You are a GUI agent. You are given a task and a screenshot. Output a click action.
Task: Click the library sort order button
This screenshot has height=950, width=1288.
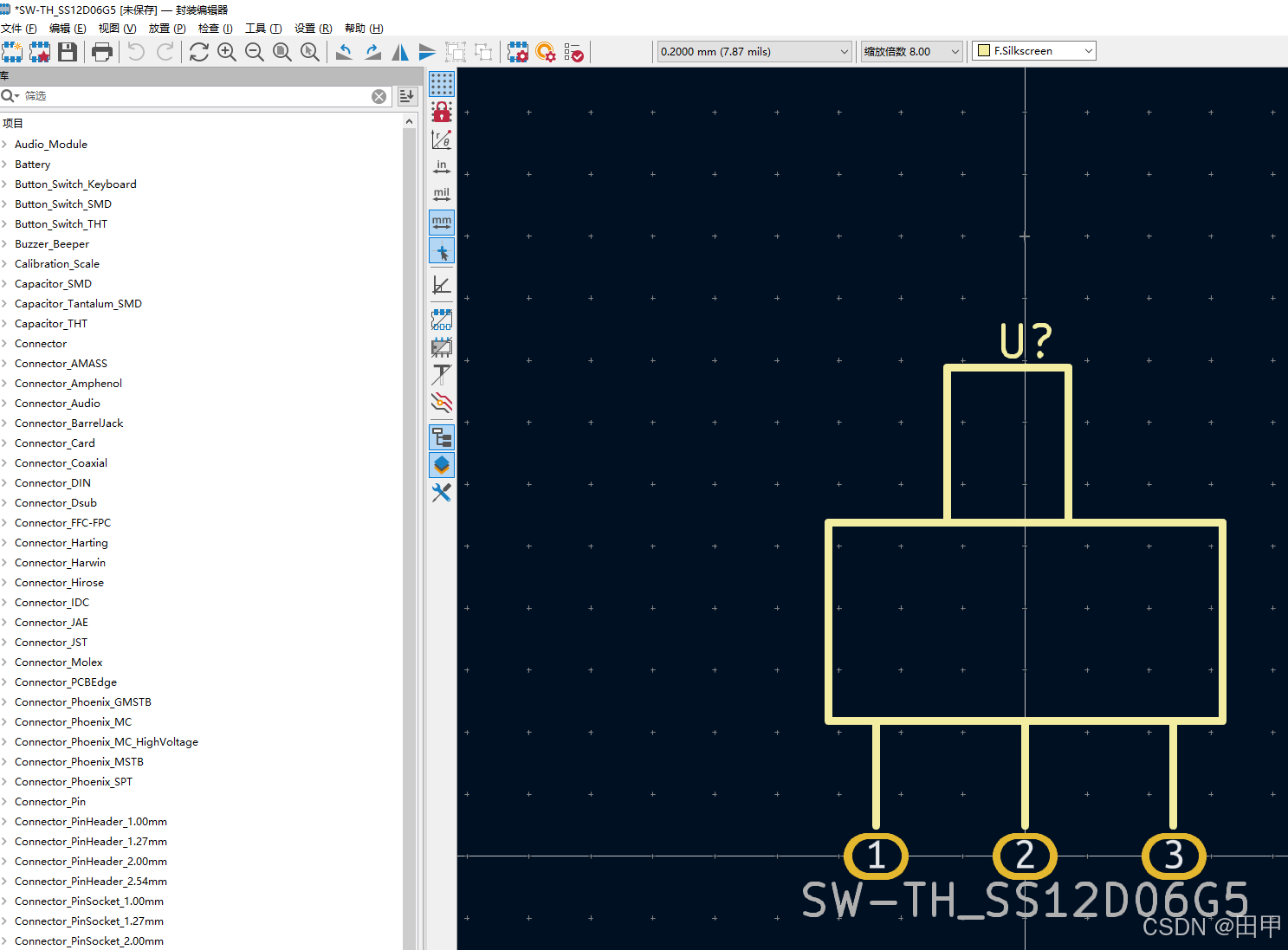407,96
